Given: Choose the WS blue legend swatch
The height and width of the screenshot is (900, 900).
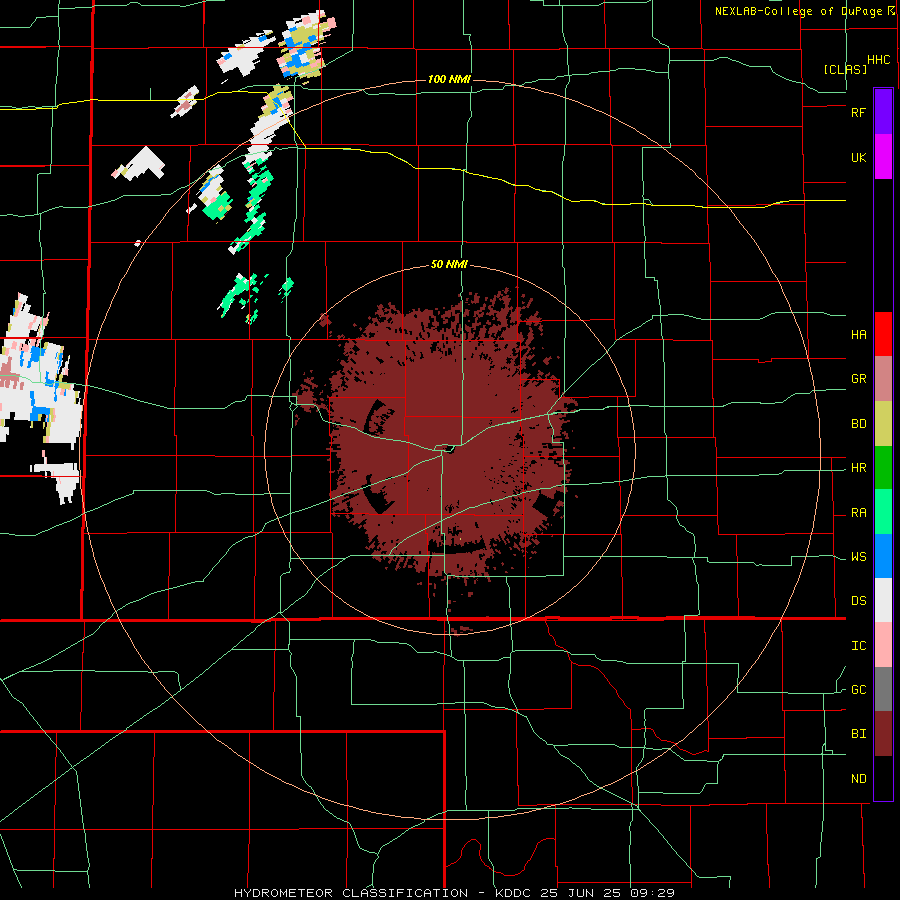Looking at the screenshot, I should [x=883, y=556].
